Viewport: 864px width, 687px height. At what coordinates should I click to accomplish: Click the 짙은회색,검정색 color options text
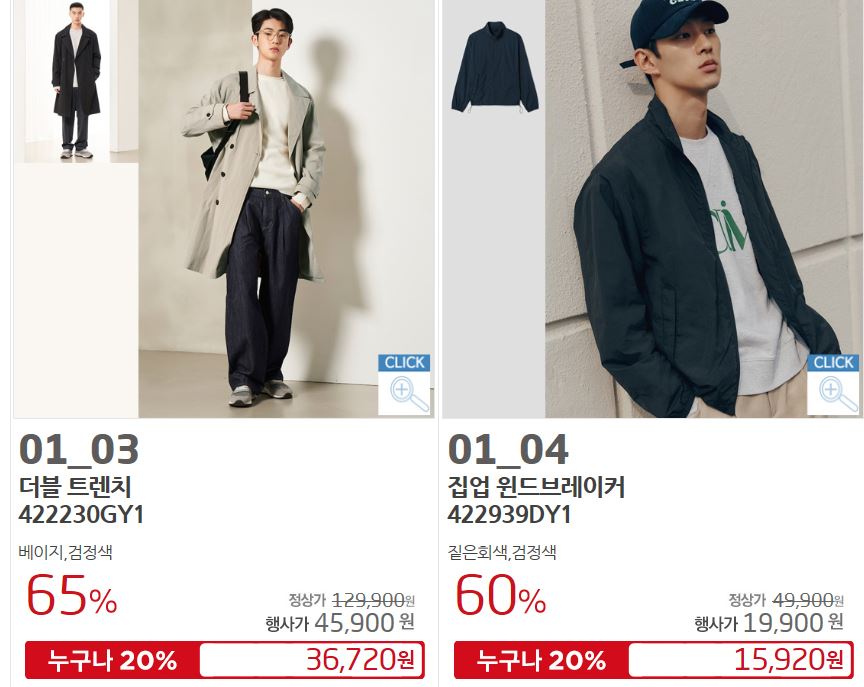point(502,552)
